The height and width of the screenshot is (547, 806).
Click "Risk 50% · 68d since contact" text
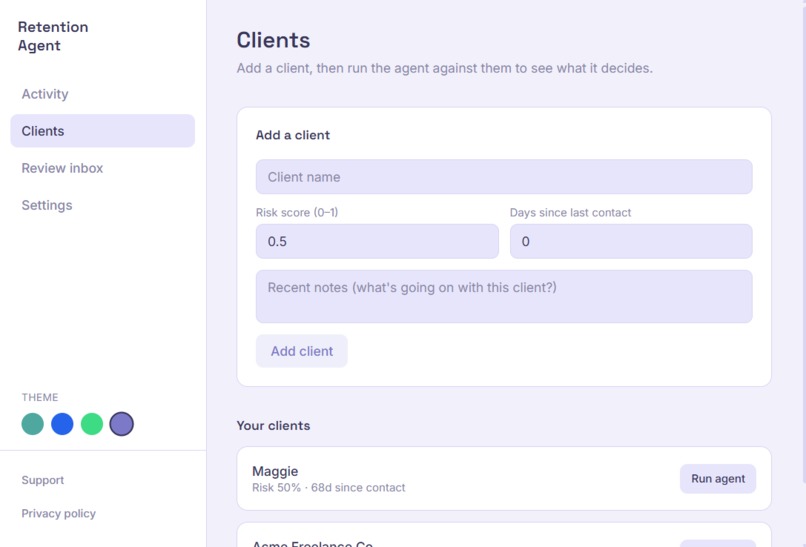click(x=328, y=487)
